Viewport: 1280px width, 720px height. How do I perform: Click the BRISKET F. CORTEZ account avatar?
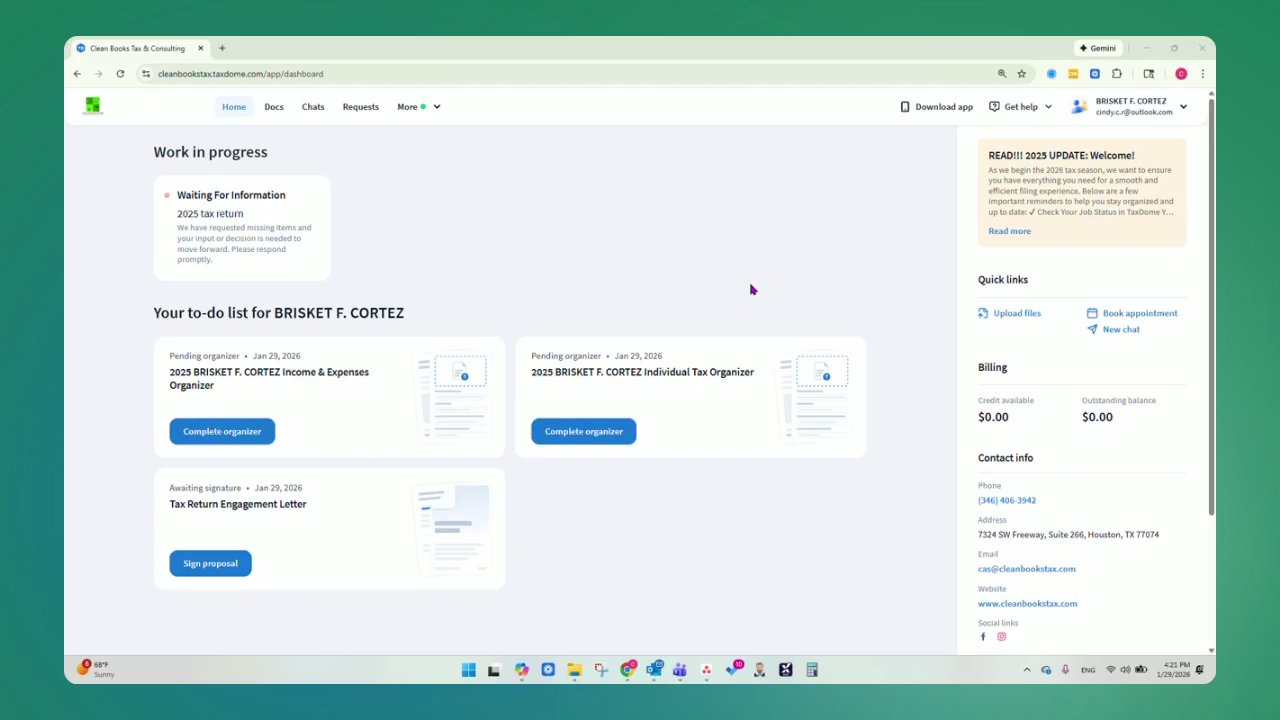(1079, 106)
